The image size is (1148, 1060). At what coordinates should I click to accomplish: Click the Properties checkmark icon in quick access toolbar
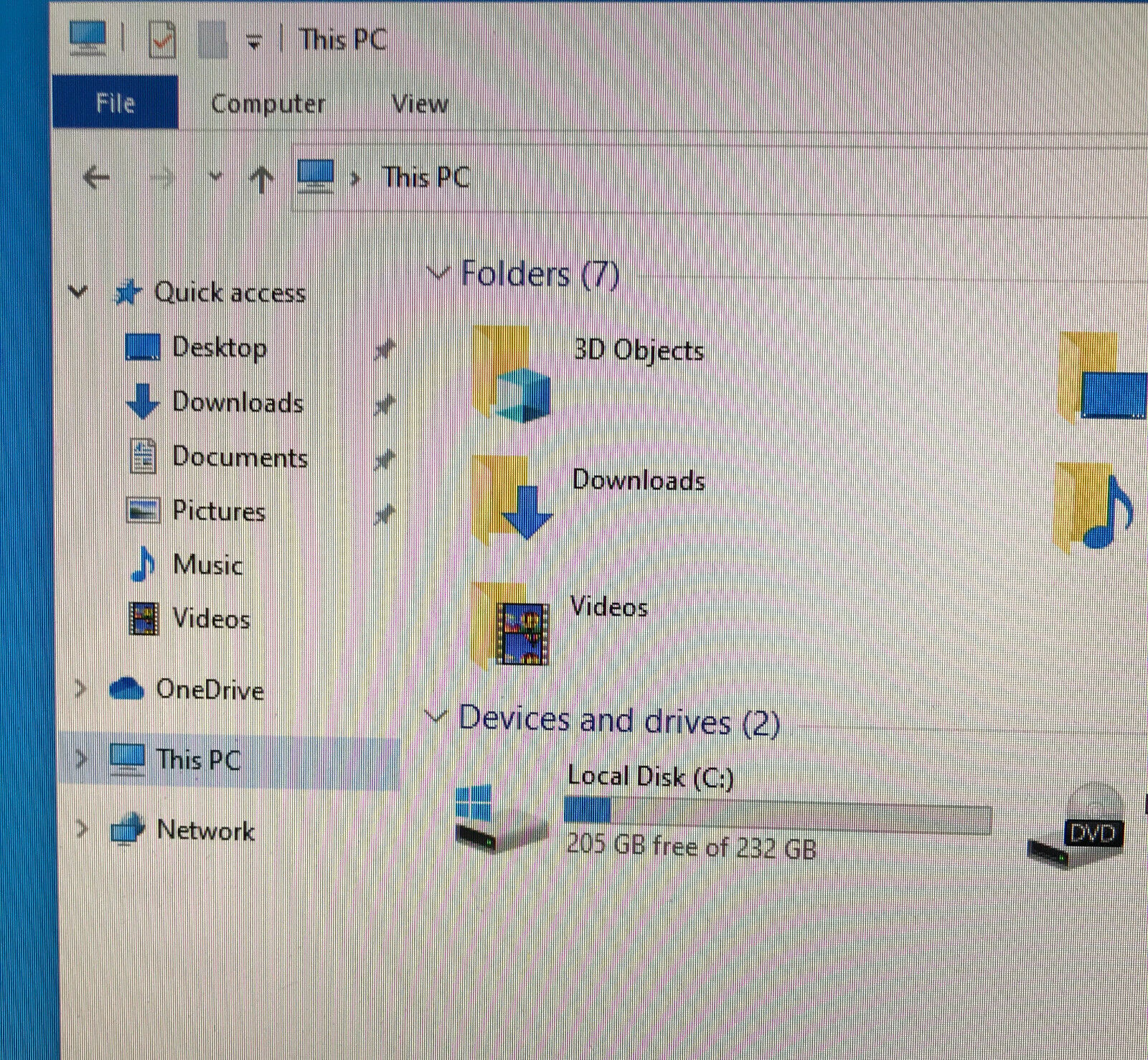162,39
